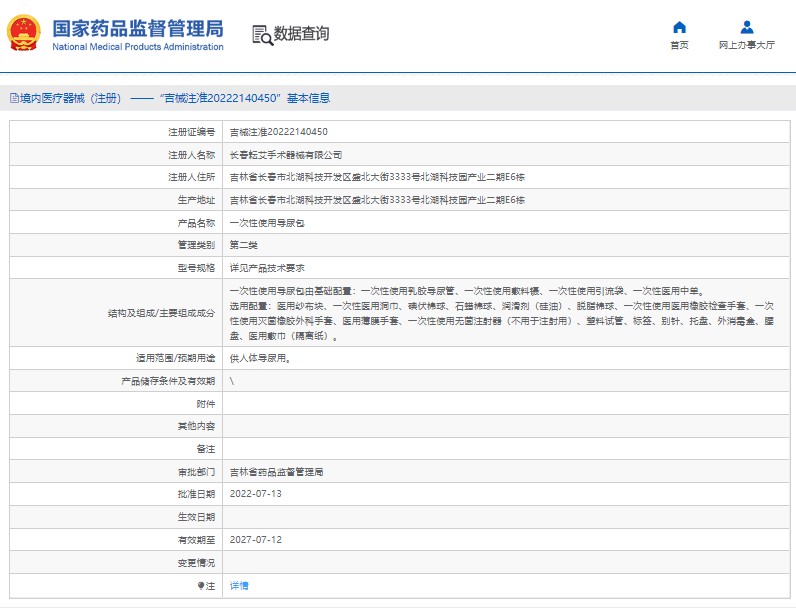
Task: Click the bullet icon beside 注 label
Action: (201, 586)
